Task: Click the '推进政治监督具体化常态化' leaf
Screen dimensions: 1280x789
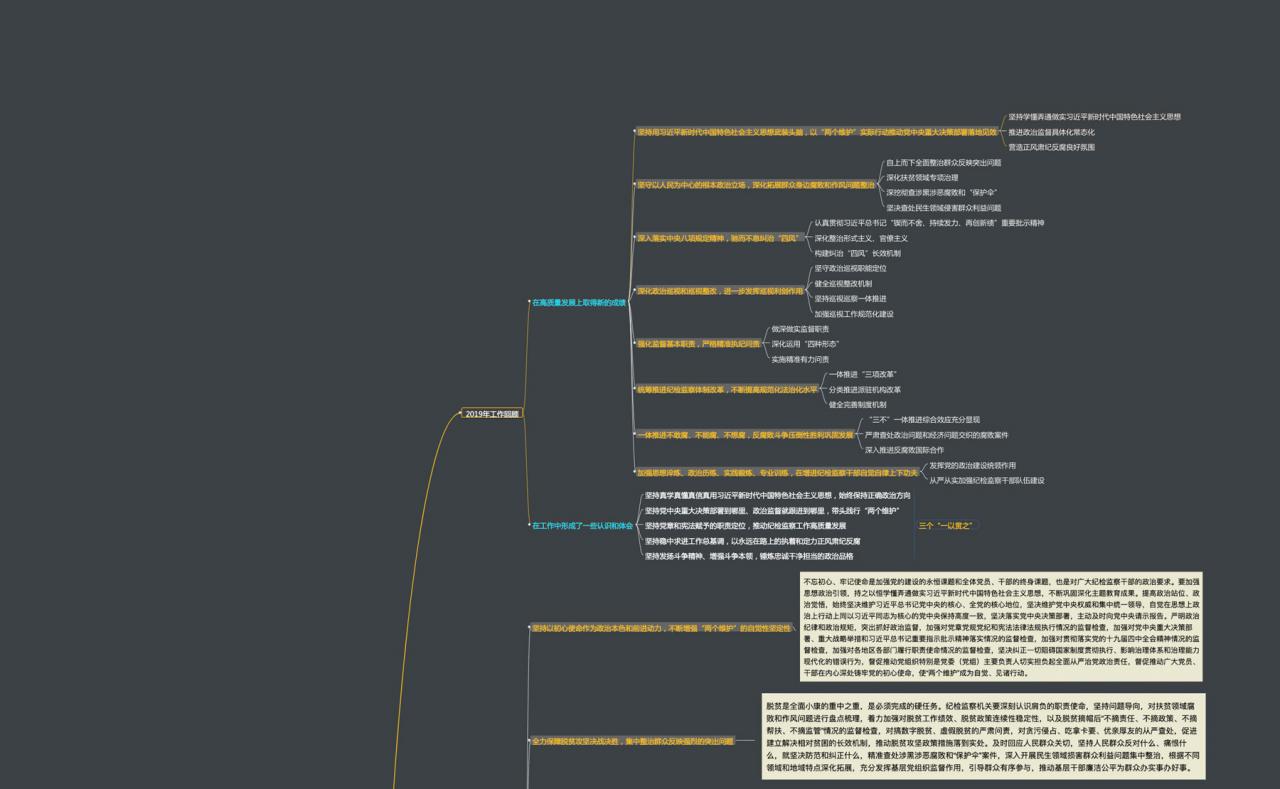Action: click(1051, 132)
